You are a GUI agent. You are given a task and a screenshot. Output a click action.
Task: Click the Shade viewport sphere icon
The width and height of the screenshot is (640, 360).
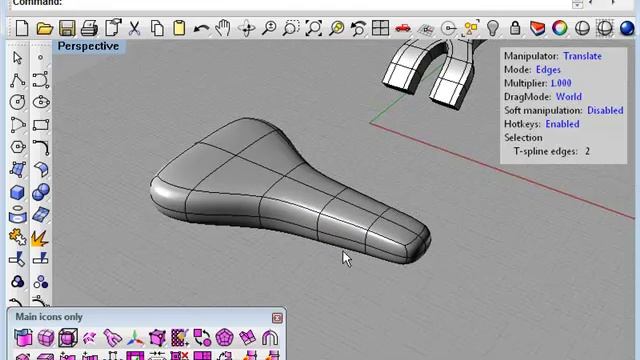point(582,29)
